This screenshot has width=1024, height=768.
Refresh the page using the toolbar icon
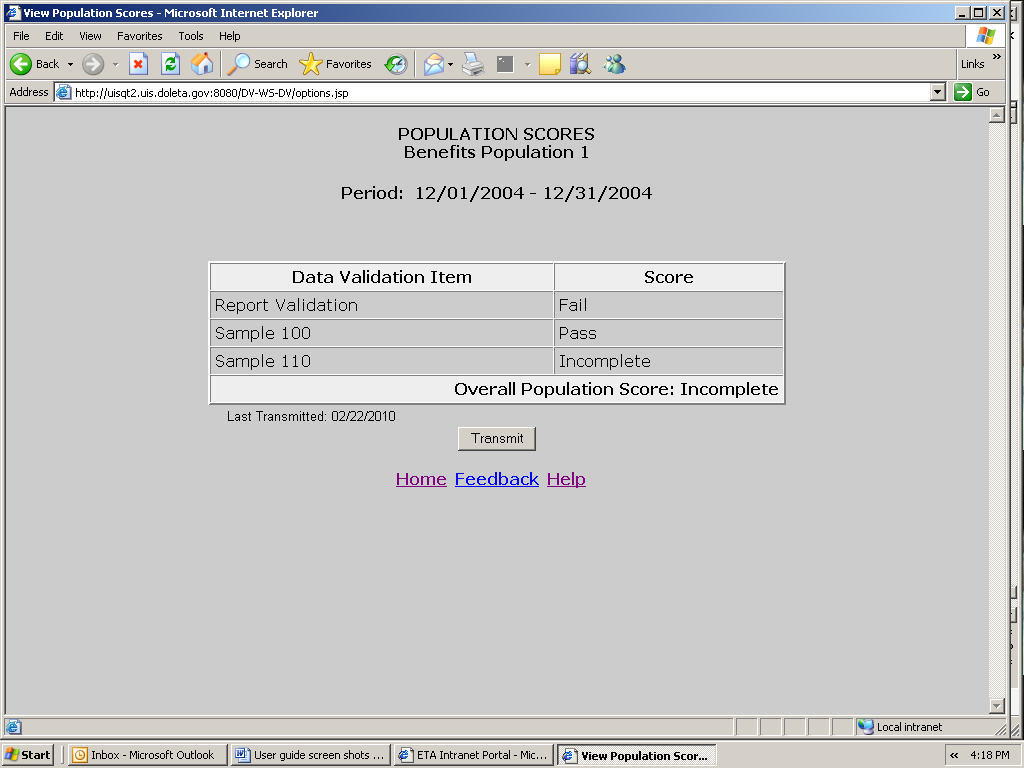click(x=170, y=64)
